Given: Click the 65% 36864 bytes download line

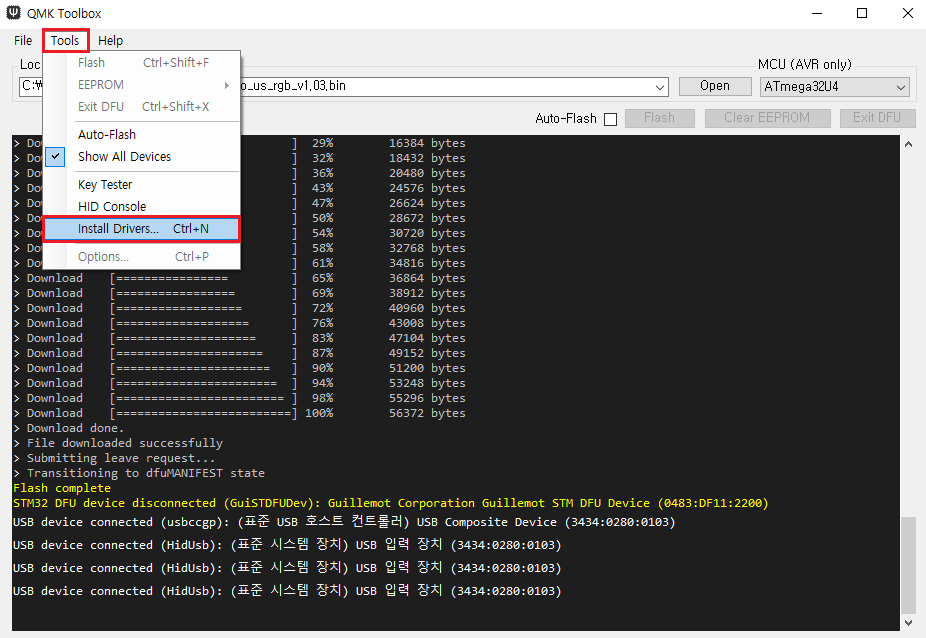Looking at the screenshot, I should tap(239, 278).
